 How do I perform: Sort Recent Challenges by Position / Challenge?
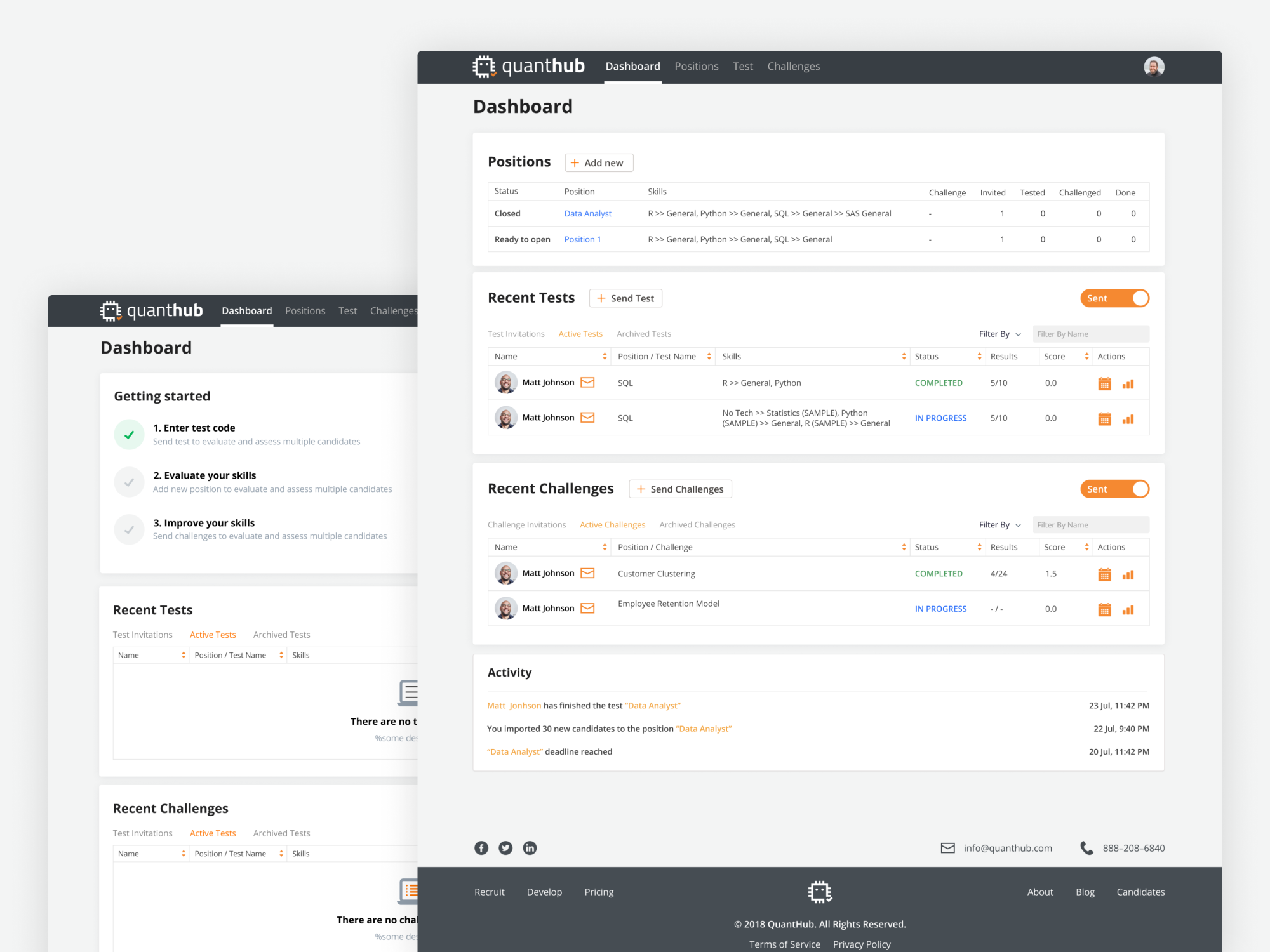pyautogui.click(x=904, y=547)
